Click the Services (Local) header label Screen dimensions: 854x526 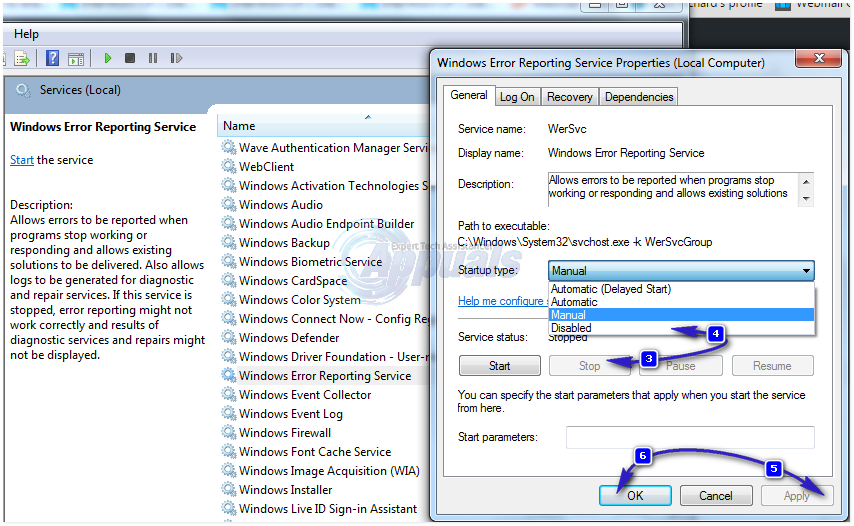80,90
